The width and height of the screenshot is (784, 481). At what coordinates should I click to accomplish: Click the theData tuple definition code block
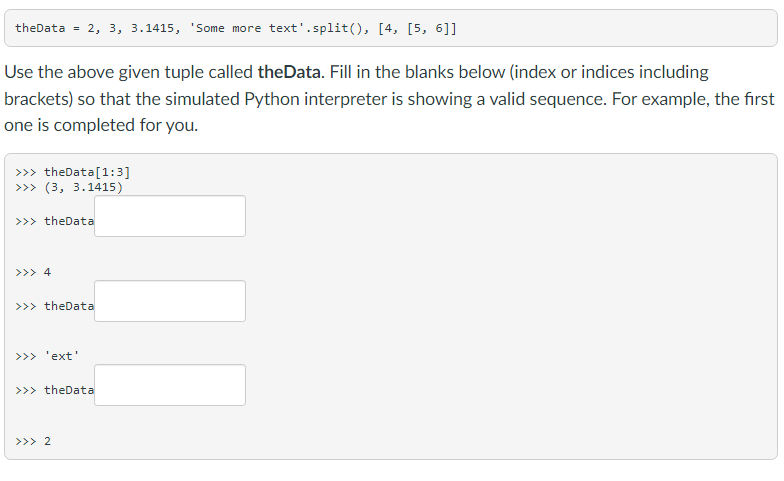click(390, 28)
